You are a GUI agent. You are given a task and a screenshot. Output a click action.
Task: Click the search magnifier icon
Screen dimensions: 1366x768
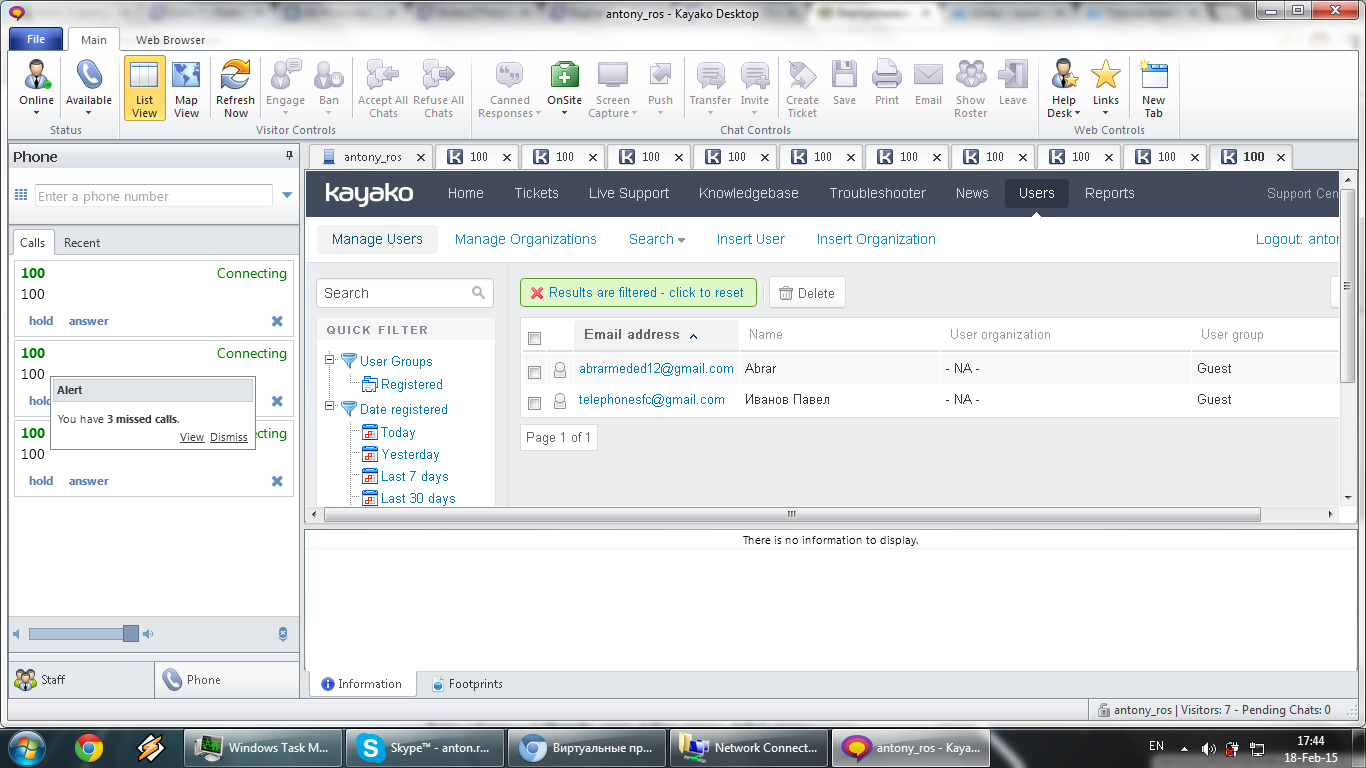tap(479, 293)
